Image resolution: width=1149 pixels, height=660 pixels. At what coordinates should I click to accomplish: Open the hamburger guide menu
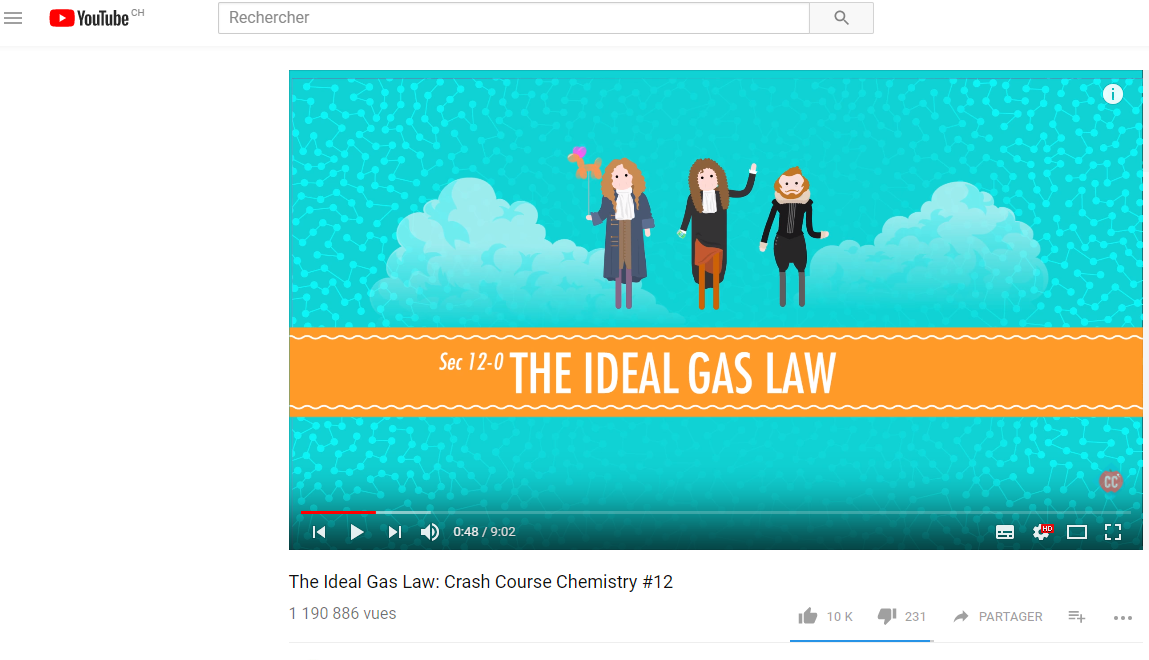(13, 18)
